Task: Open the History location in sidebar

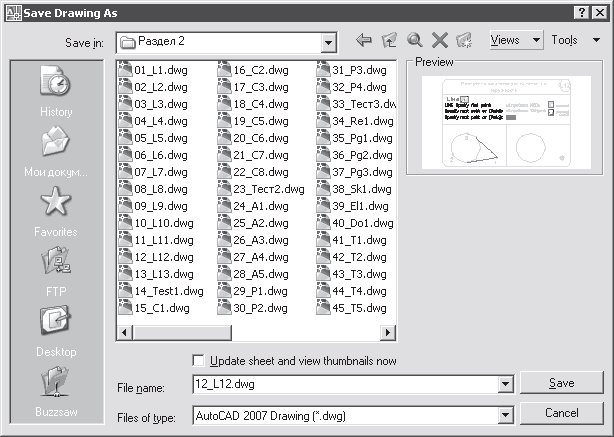Action: pyautogui.click(x=56, y=92)
